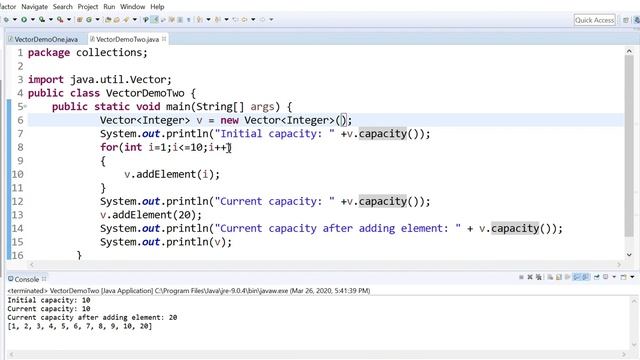This screenshot has height=360, width=640.
Task: Open the Project menu
Action: [x=88, y=7]
